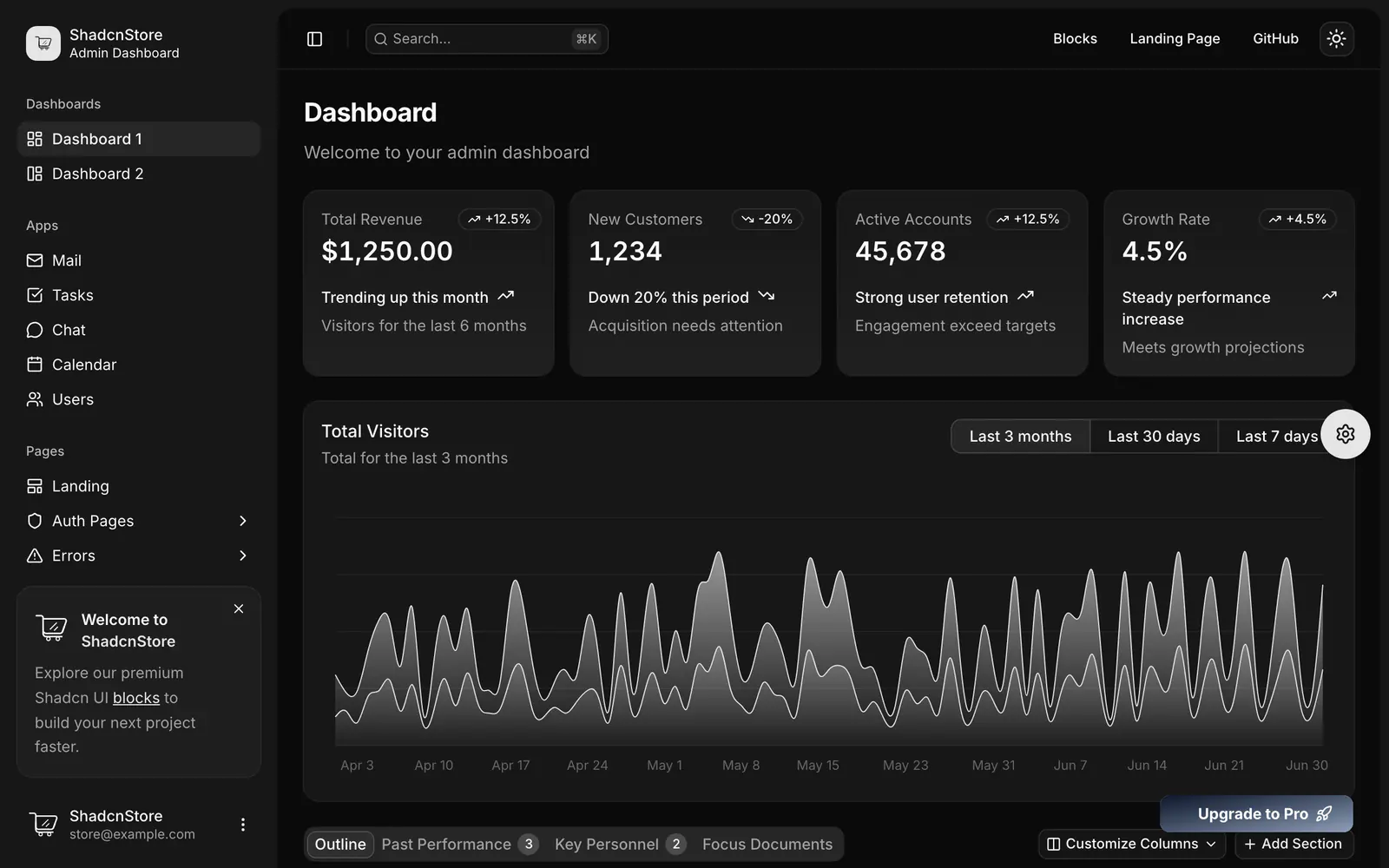Select the Last 3 months range
The width and height of the screenshot is (1389, 868).
(x=1020, y=437)
